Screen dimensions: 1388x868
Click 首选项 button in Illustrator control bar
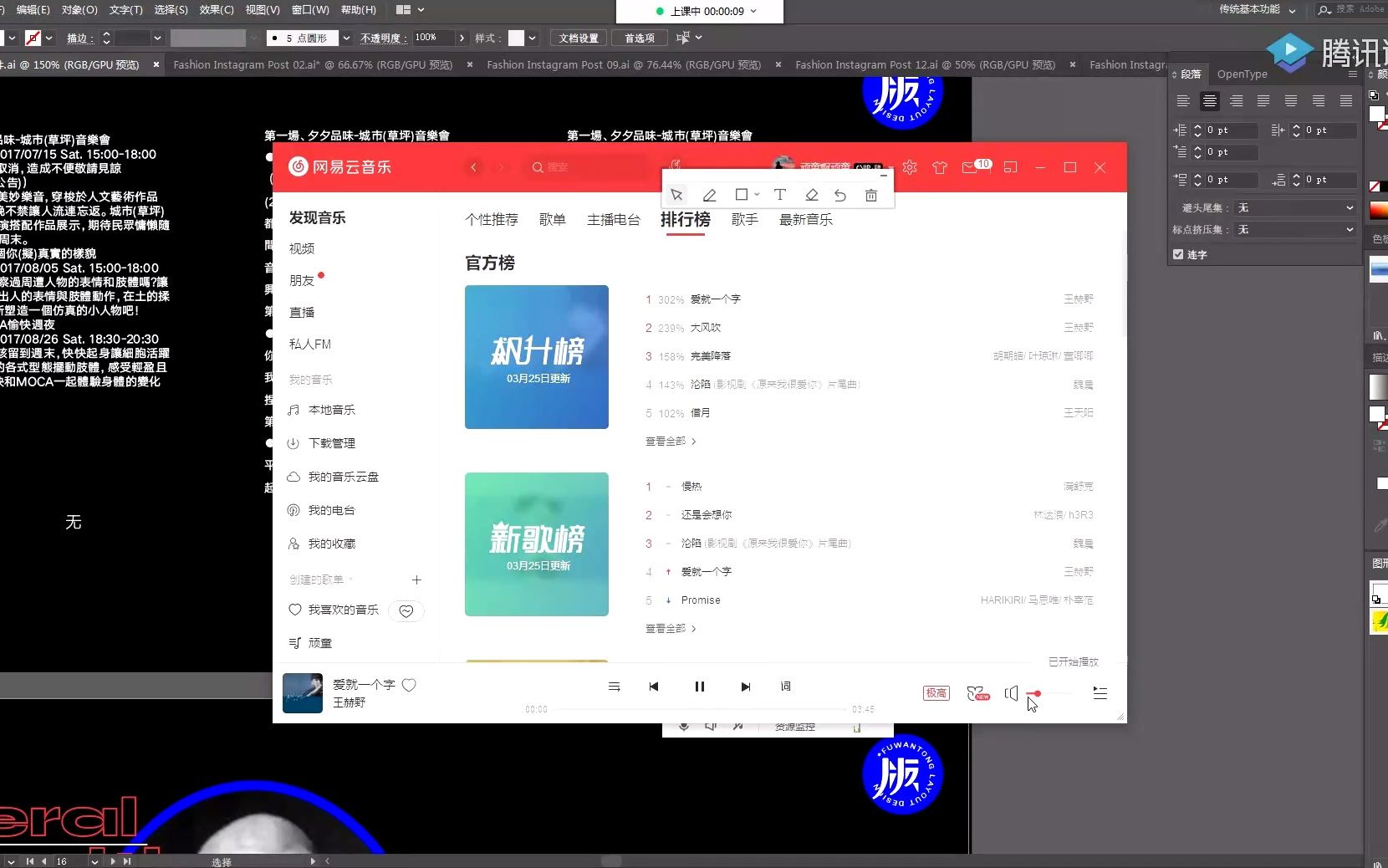[x=640, y=38]
